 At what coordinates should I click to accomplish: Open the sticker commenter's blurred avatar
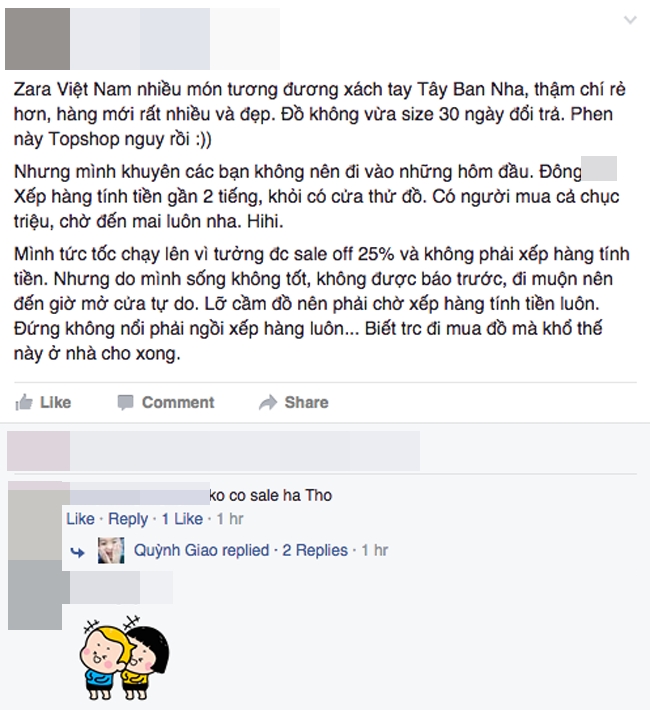point(35,595)
